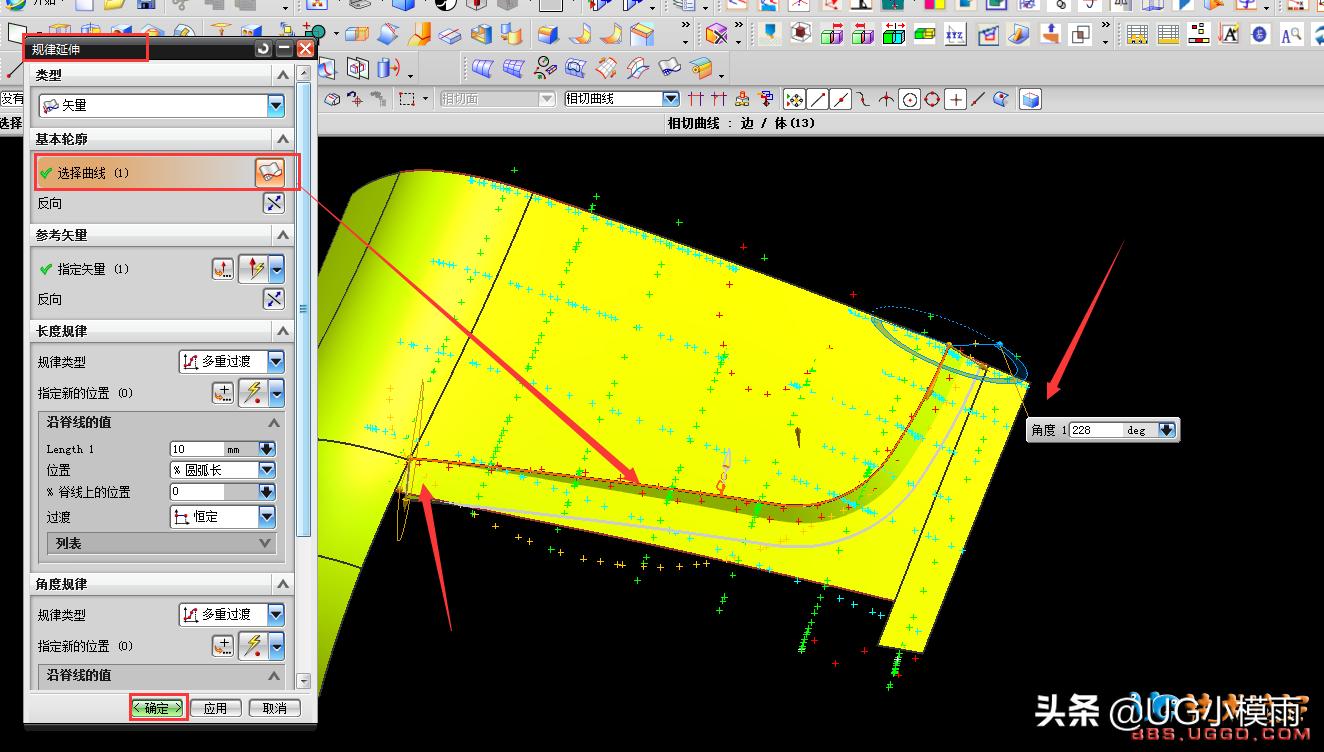This screenshot has height=752, width=1324.
Task: Open the vector dialog icon beside Specify Vector
Action: 222,269
